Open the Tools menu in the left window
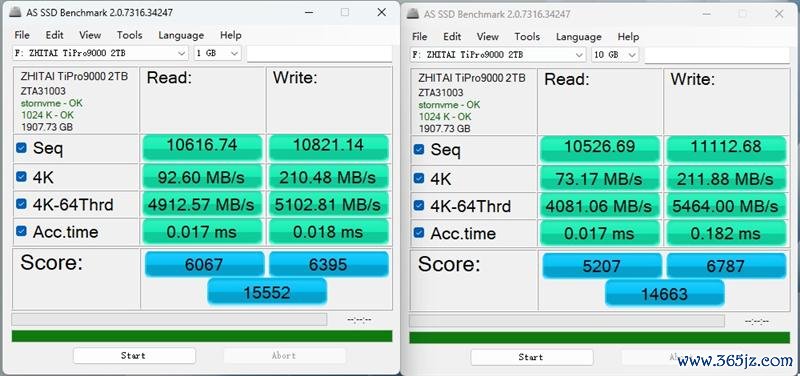Viewport: 800px width, 376px height. pyautogui.click(x=129, y=35)
